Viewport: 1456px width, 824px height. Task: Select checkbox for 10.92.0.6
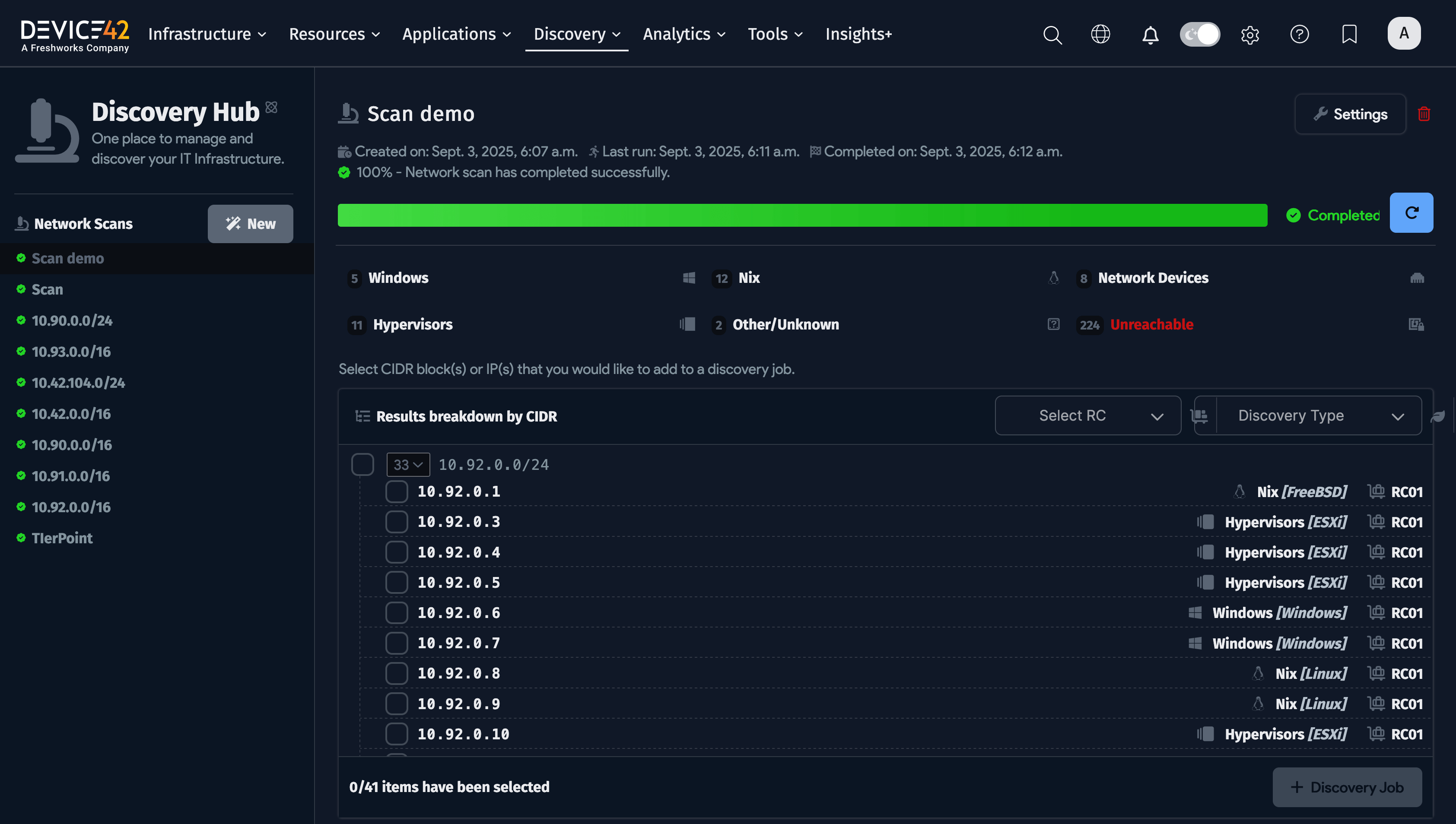[396, 613]
